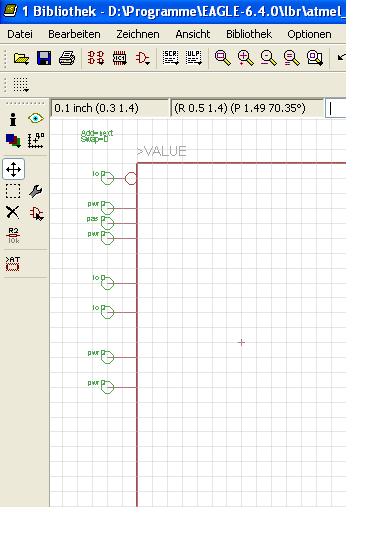Open the Bibliothek menu

(x=249, y=34)
